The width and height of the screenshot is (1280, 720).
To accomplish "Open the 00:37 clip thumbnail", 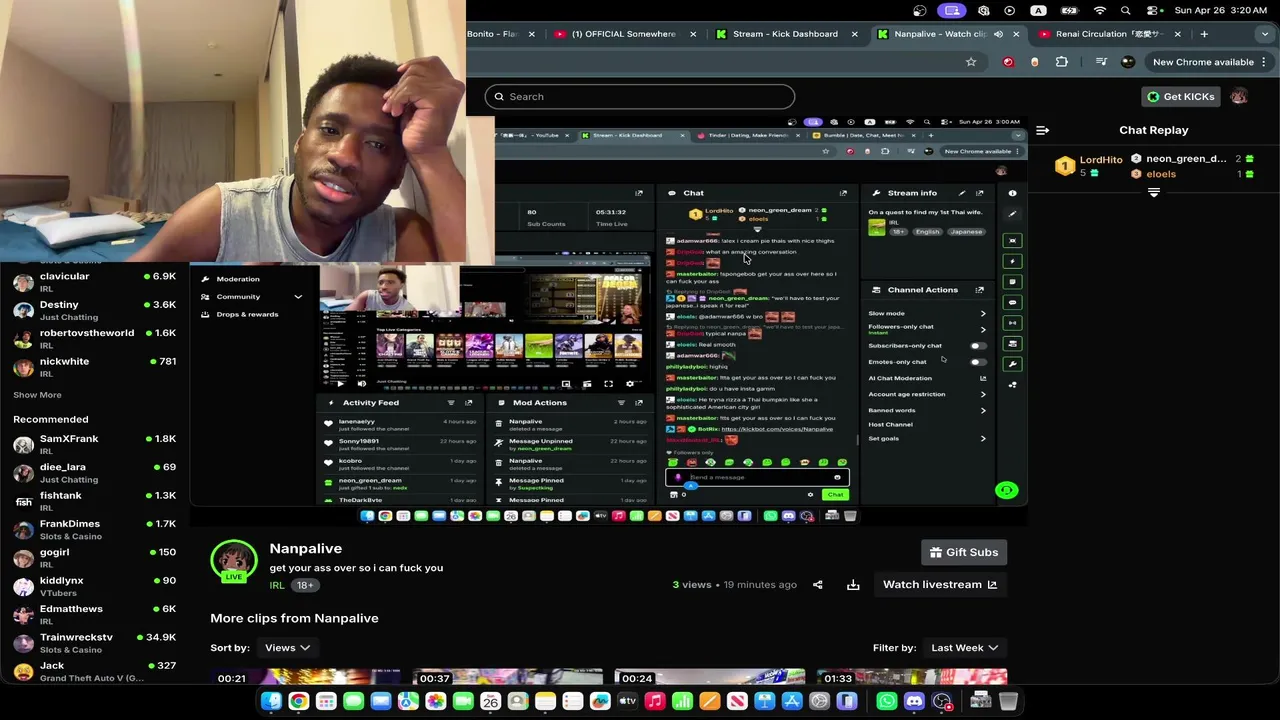I will (x=508, y=677).
